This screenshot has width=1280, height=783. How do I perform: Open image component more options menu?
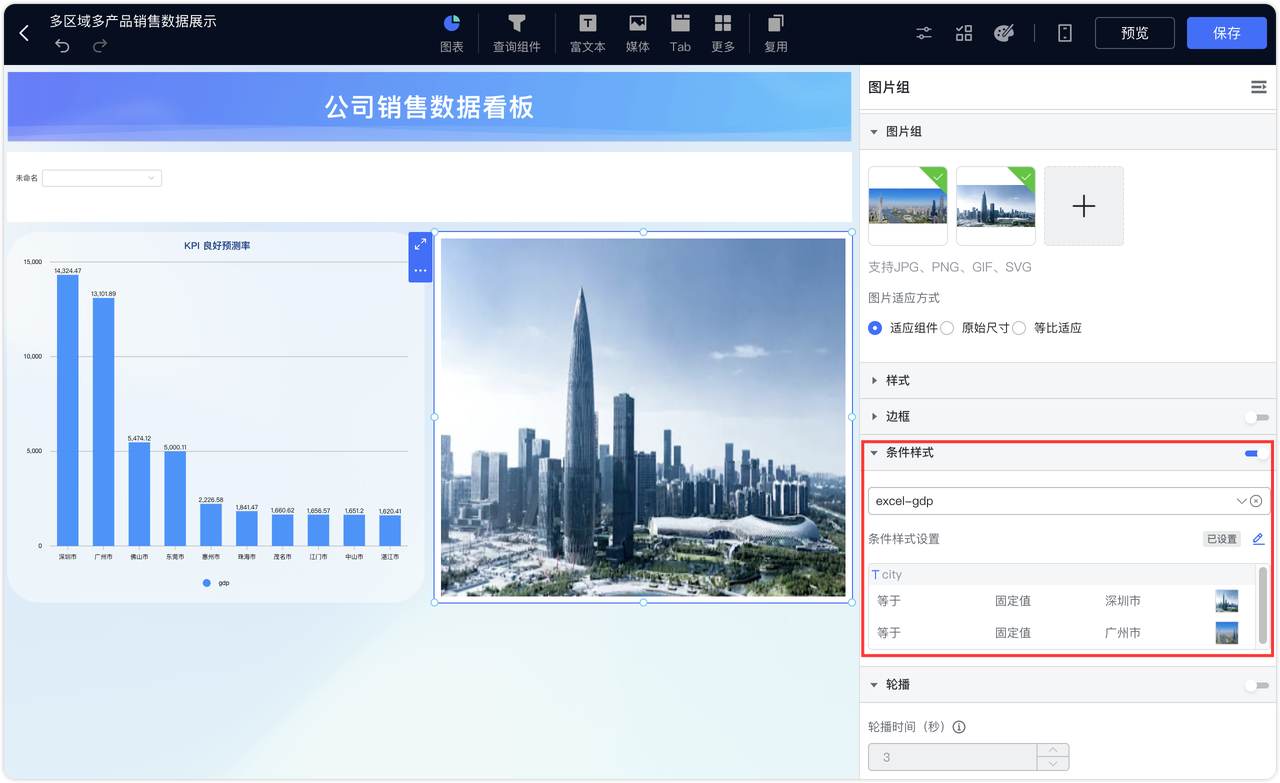click(420, 270)
